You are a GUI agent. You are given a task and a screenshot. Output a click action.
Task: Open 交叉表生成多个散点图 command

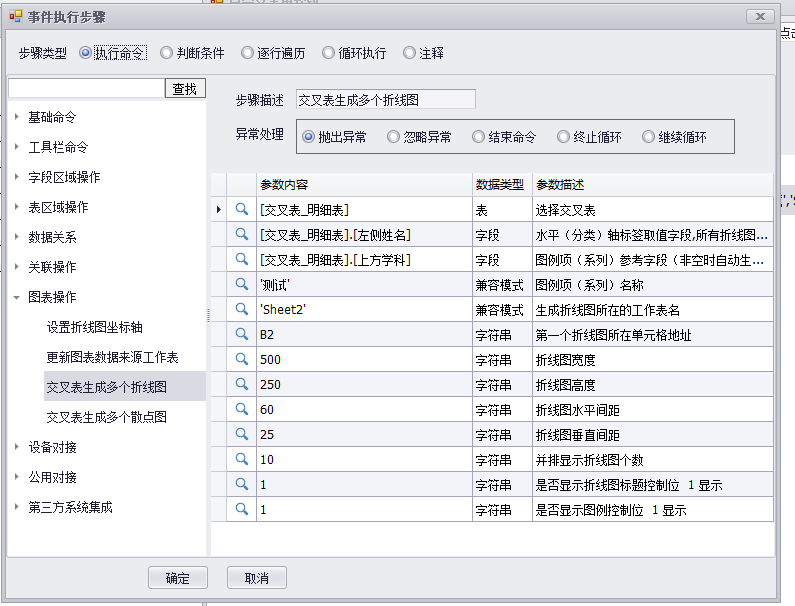pos(106,417)
